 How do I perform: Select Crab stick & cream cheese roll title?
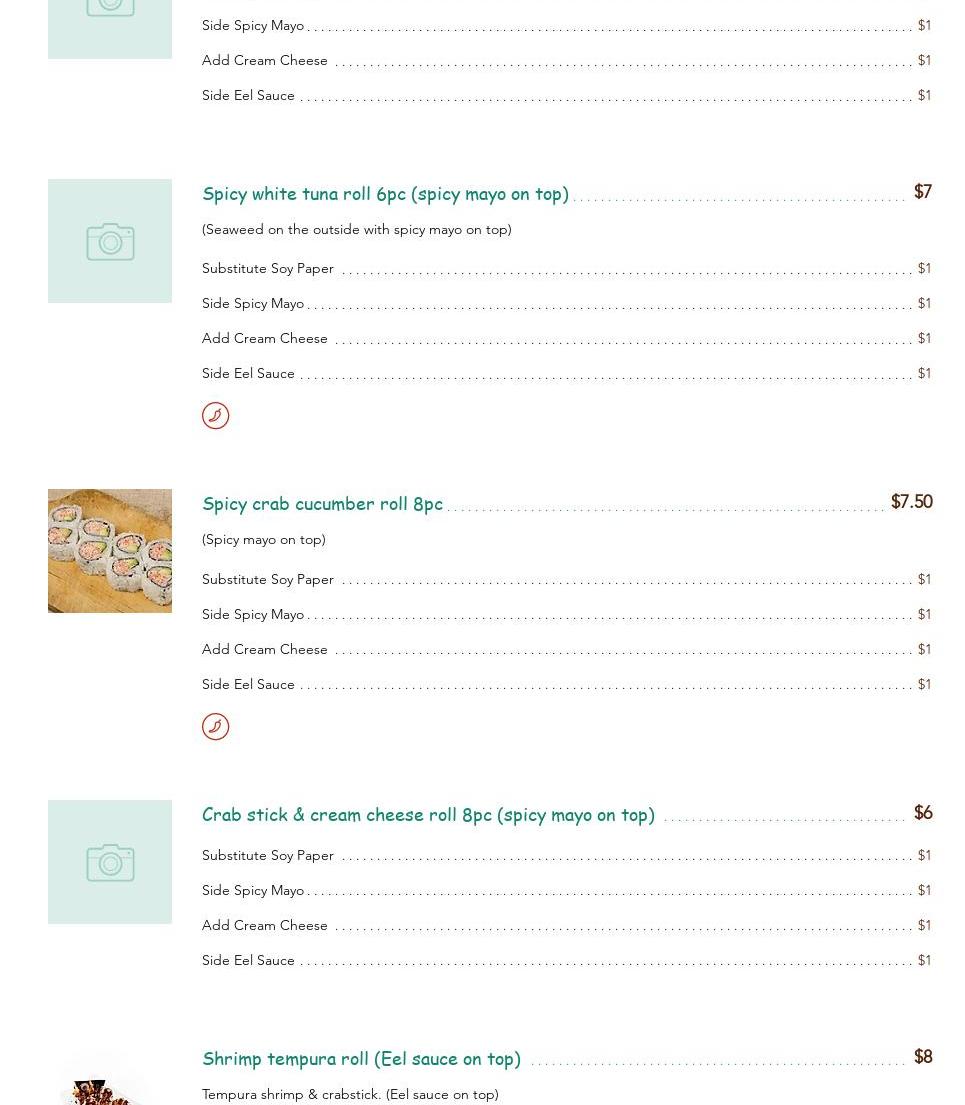pos(428,815)
